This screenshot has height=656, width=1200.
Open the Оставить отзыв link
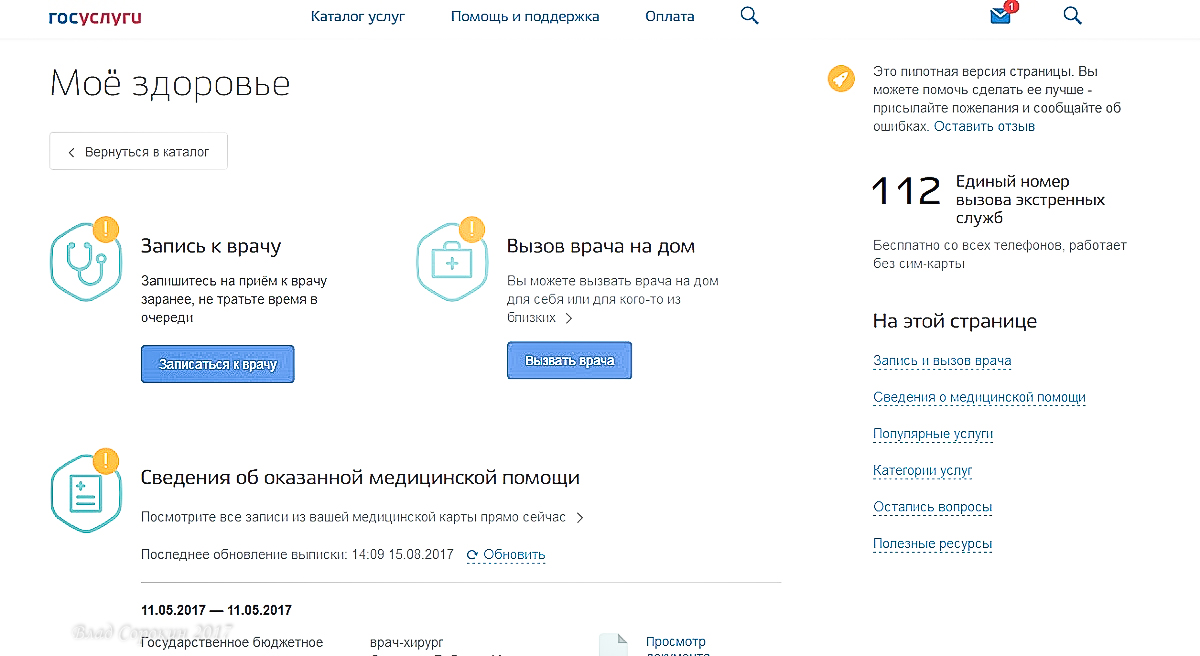[984, 127]
